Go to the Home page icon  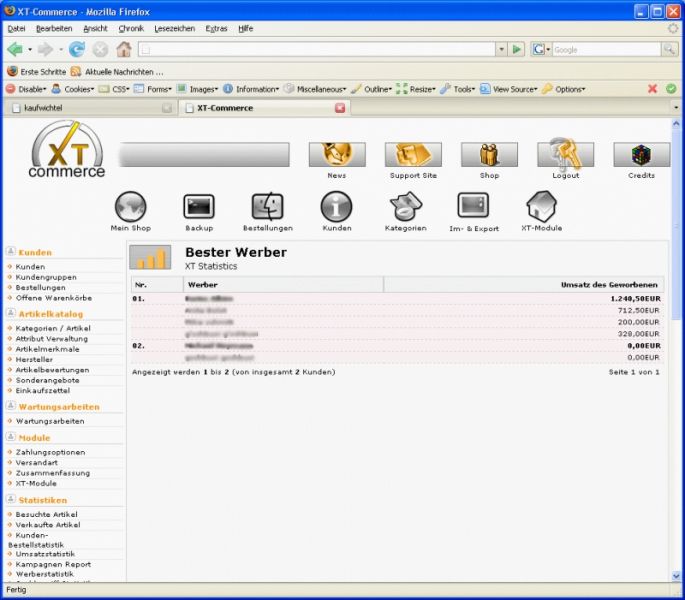124,49
